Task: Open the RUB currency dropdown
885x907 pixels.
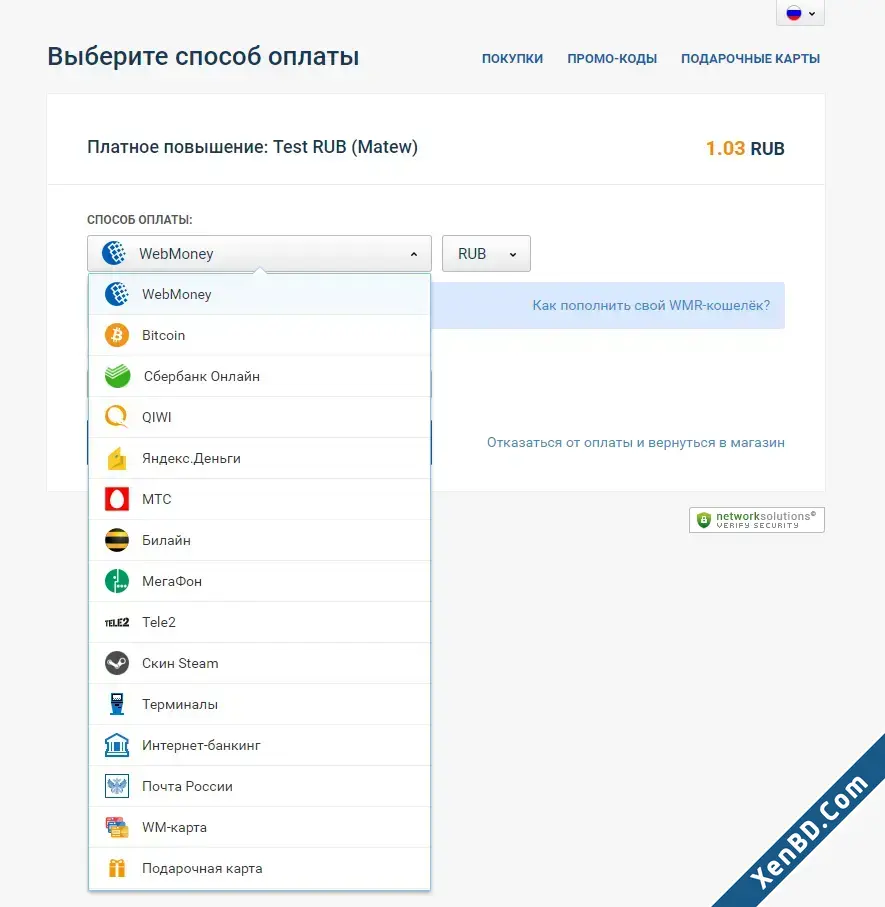Action: [x=486, y=253]
